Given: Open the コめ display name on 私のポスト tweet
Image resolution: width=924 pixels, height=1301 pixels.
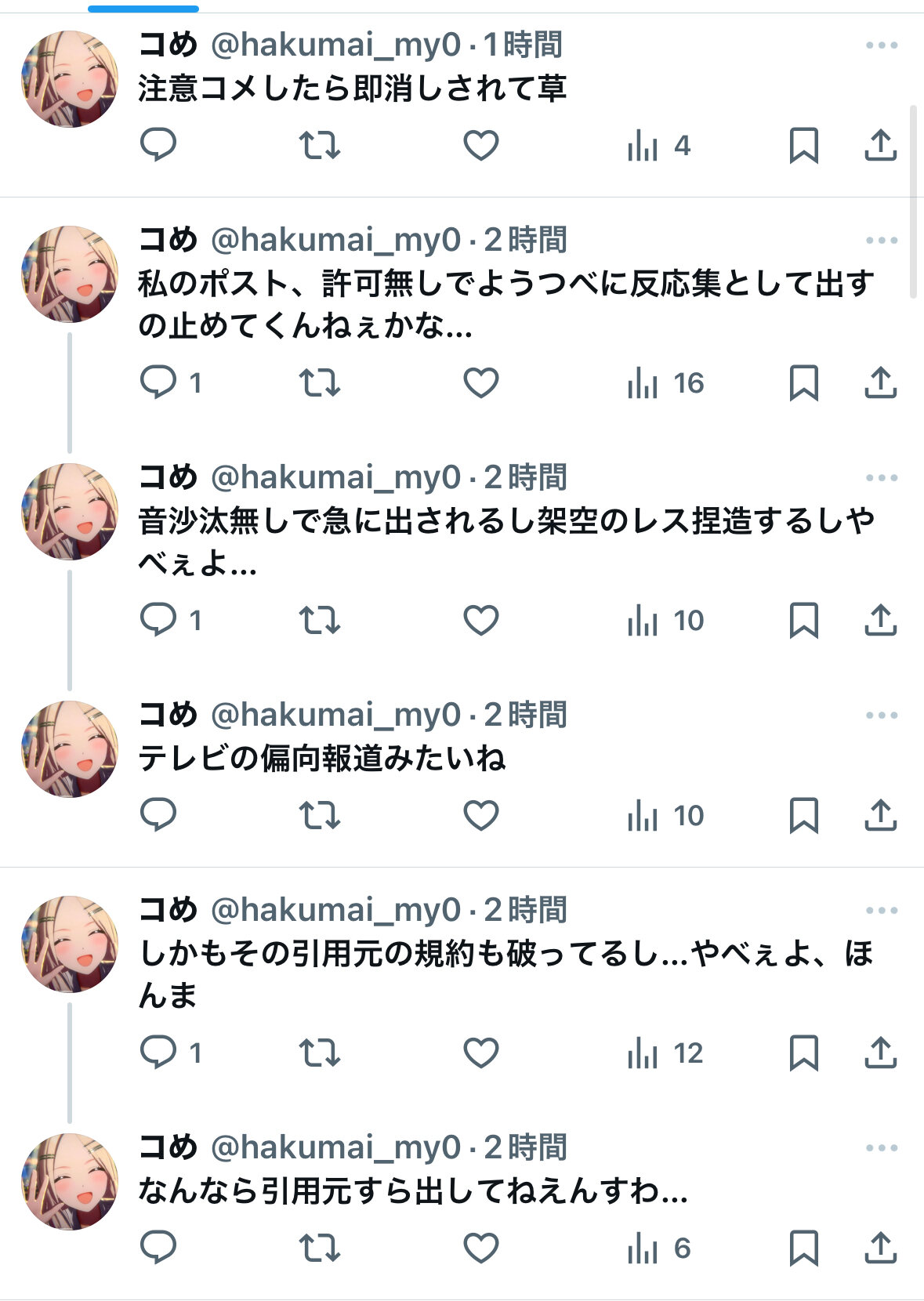Looking at the screenshot, I should pos(168,240).
